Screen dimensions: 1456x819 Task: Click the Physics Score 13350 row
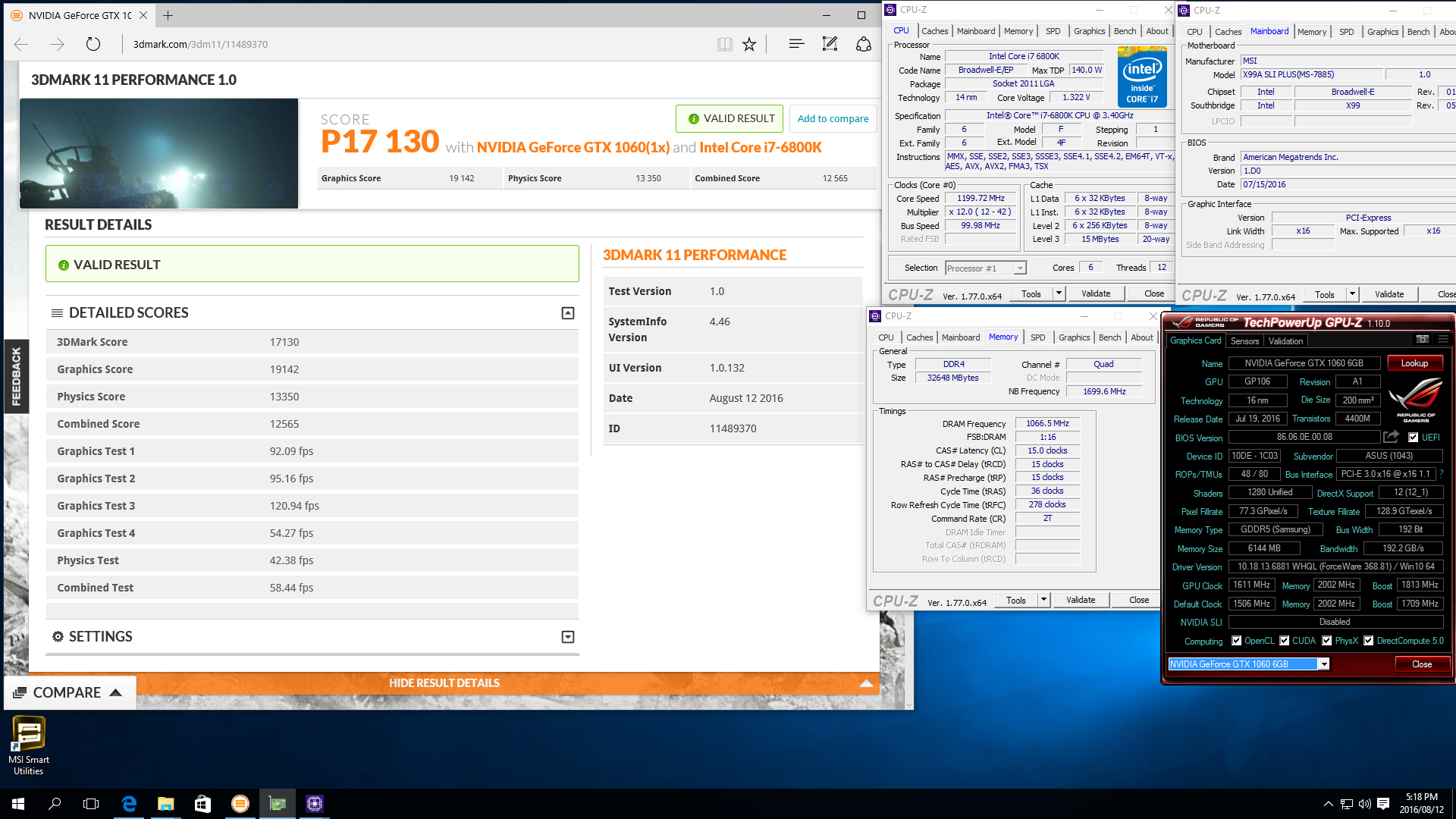[x=312, y=397]
